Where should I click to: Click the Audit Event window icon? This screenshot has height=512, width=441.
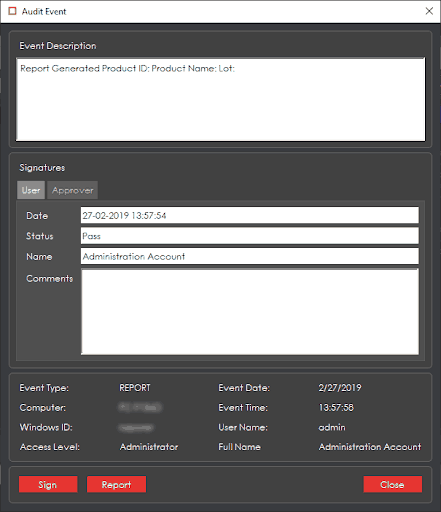[x=12, y=11]
